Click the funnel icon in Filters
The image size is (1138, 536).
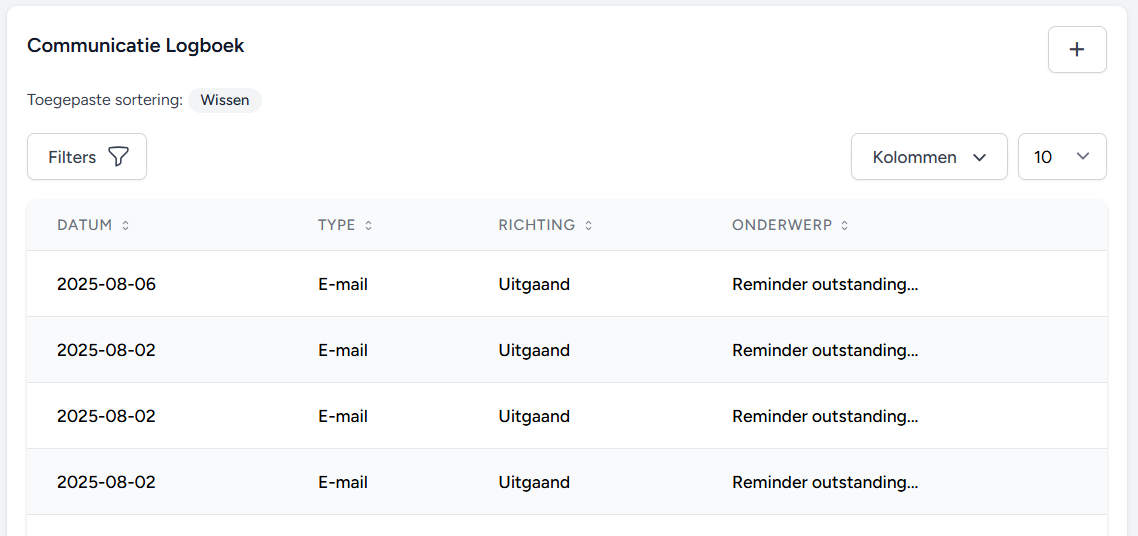pyautogui.click(x=118, y=157)
